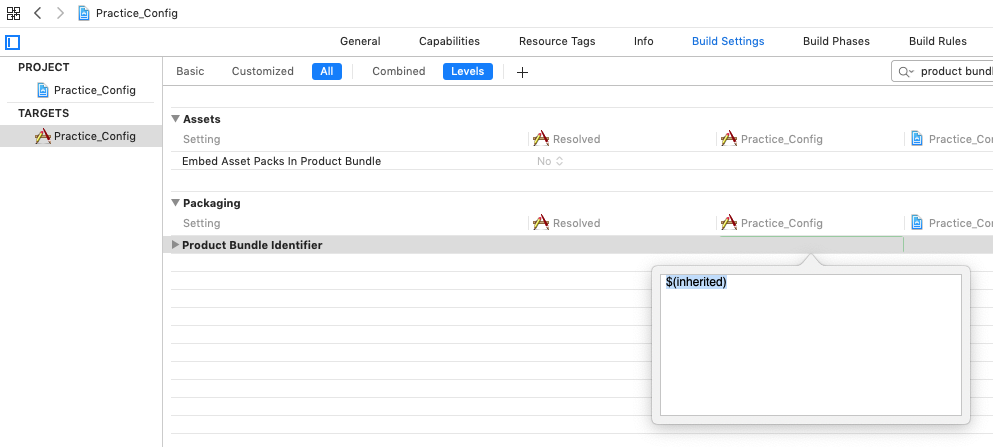
Task: Toggle the project and targets list sidebar
Action: pos(13,42)
